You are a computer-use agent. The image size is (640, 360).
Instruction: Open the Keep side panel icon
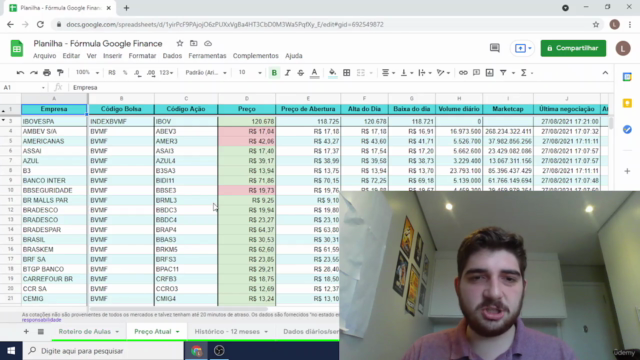627,103
